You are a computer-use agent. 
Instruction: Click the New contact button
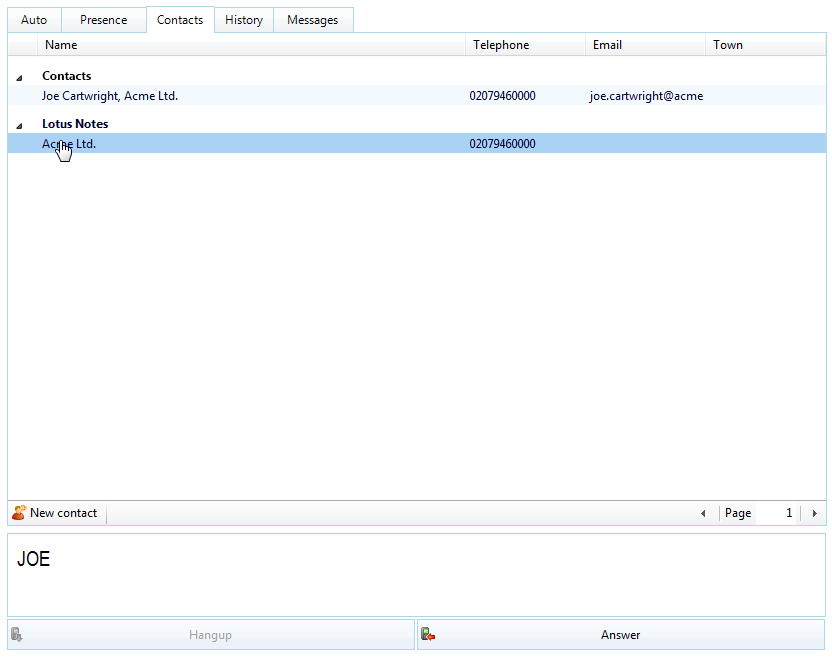coord(56,513)
